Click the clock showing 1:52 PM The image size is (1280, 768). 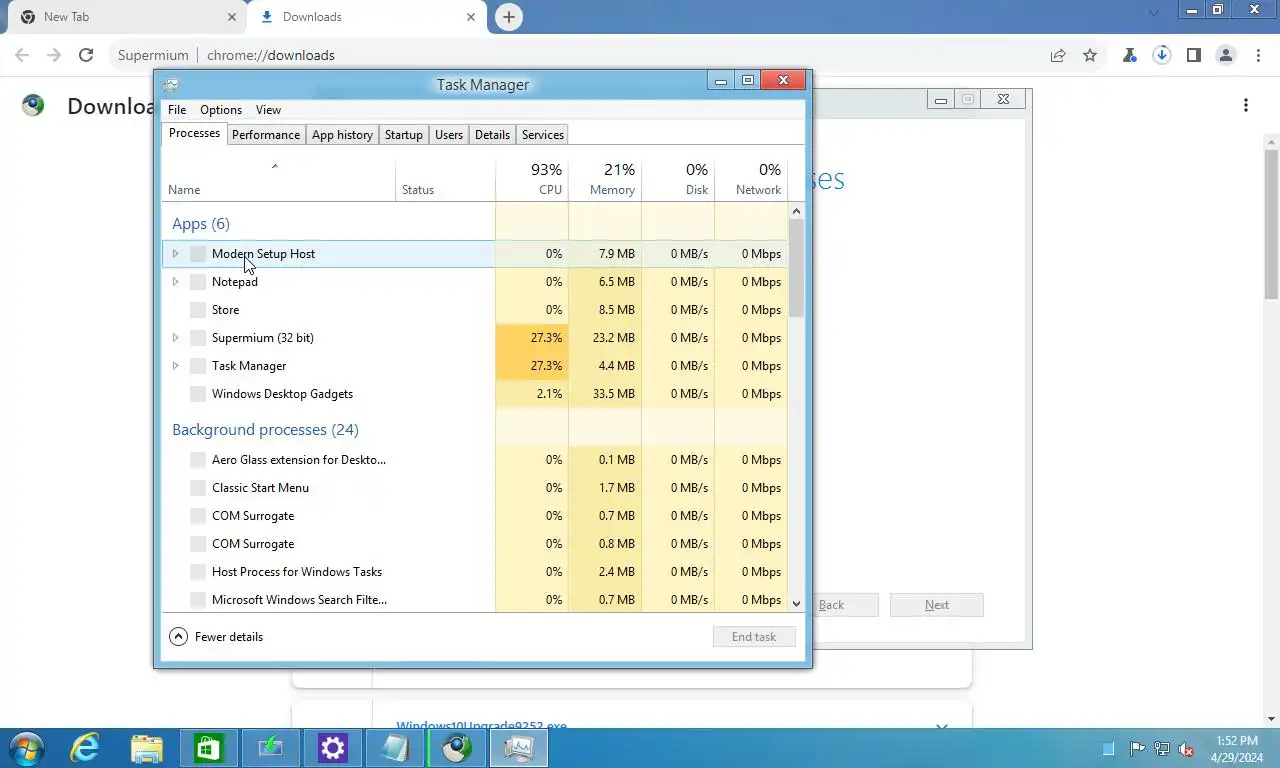[1237, 741]
